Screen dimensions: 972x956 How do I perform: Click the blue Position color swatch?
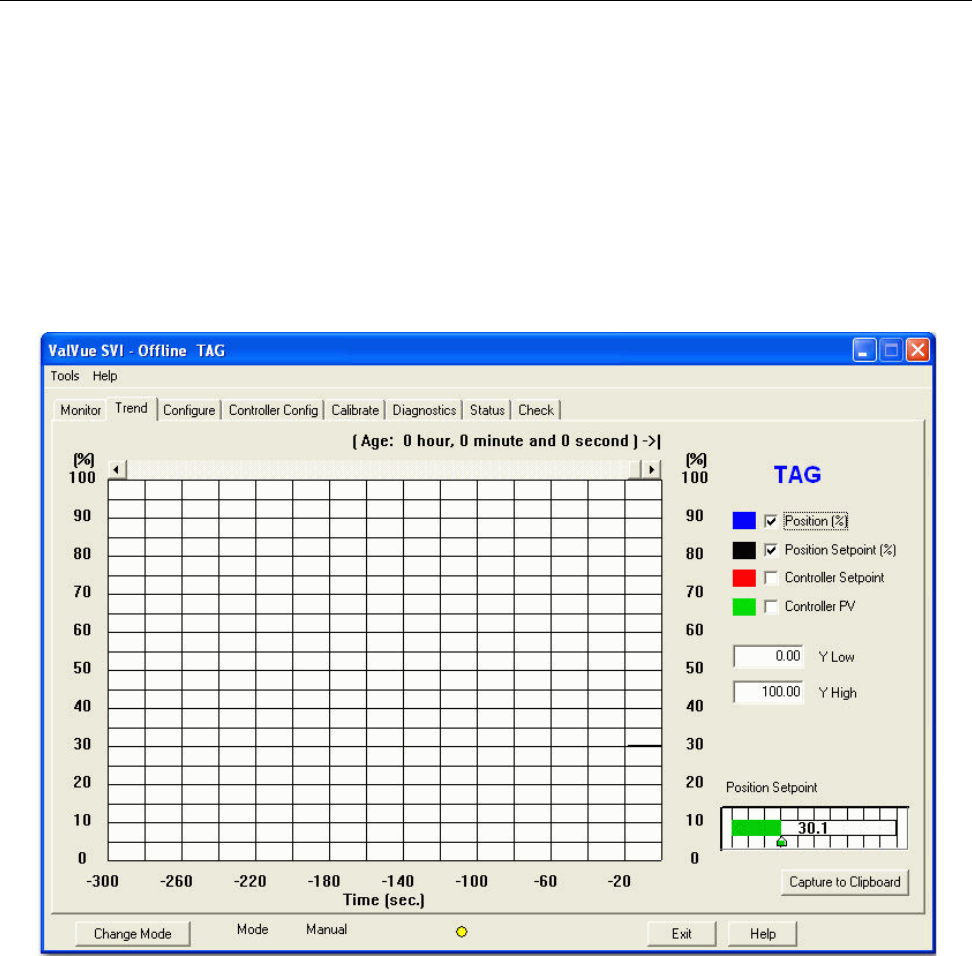(x=744, y=520)
